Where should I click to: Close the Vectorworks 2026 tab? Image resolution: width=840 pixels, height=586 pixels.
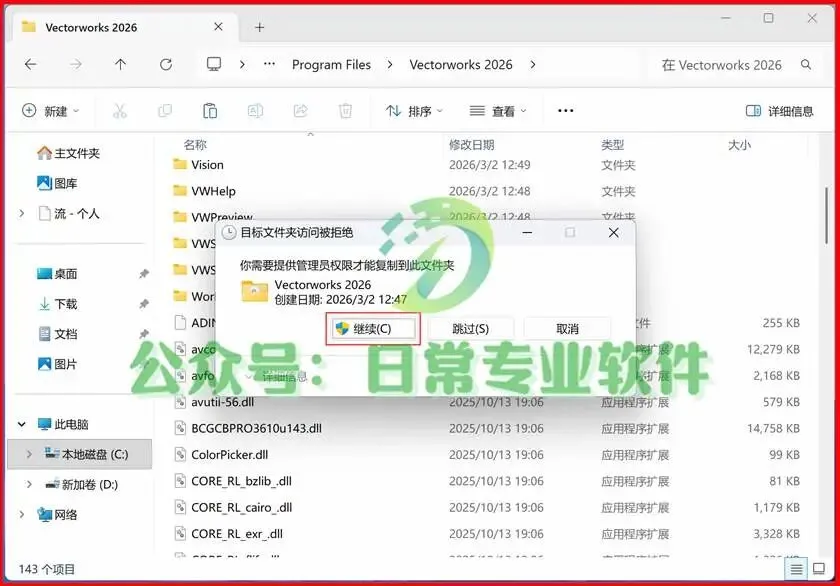click(x=218, y=27)
